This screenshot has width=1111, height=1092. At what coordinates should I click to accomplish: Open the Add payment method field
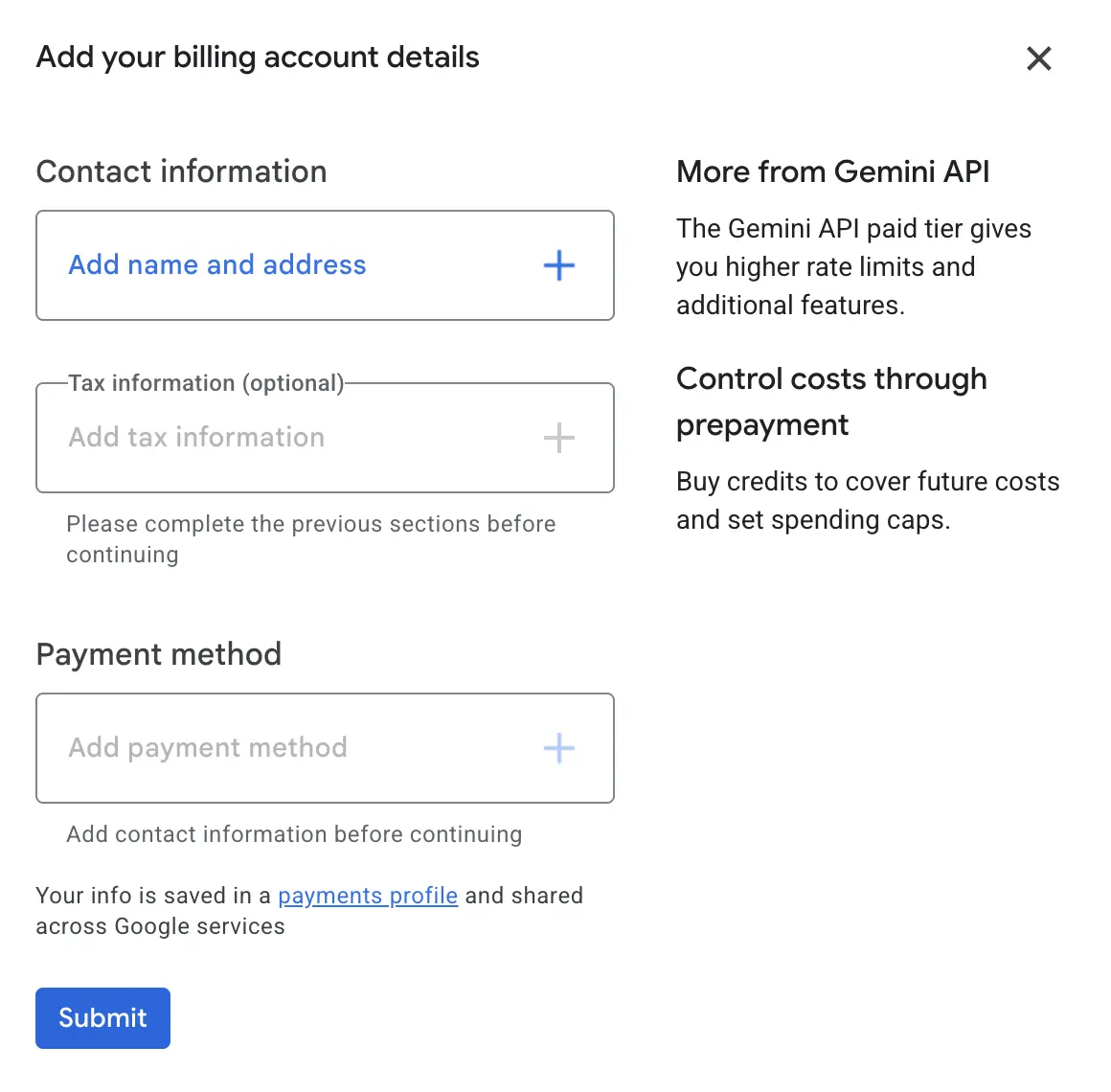coord(326,748)
